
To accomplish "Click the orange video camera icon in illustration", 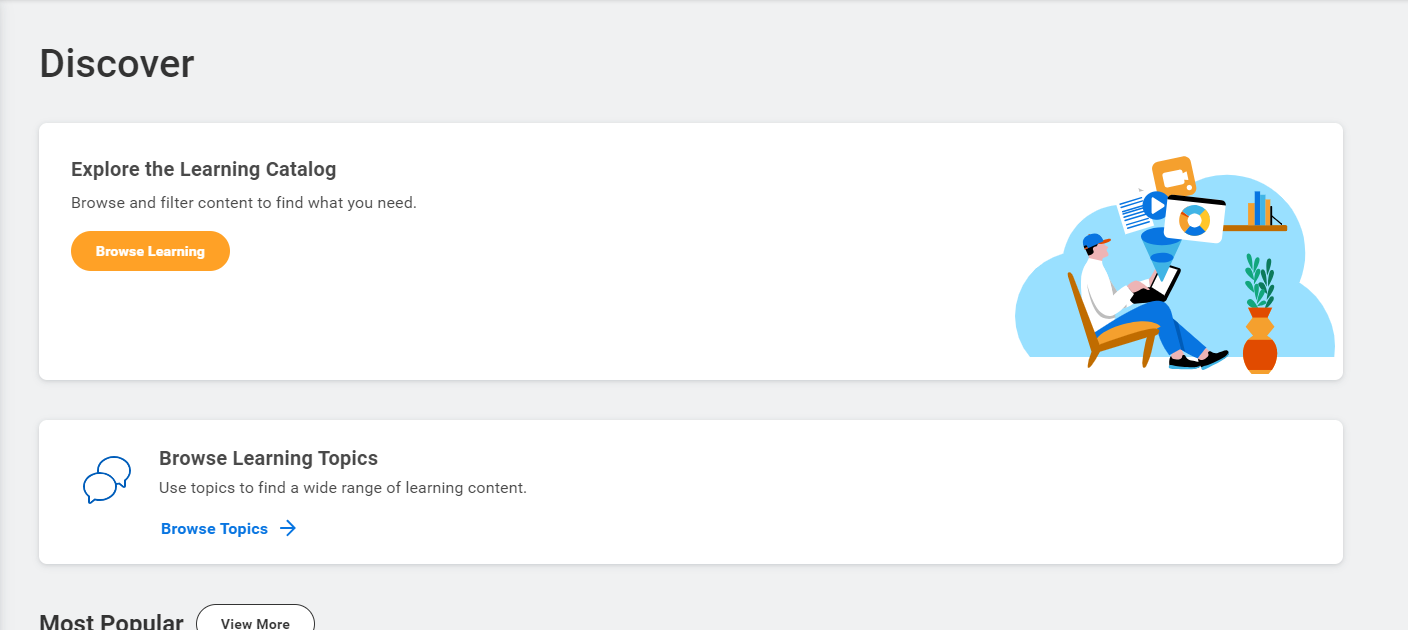I will click(x=1174, y=177).
